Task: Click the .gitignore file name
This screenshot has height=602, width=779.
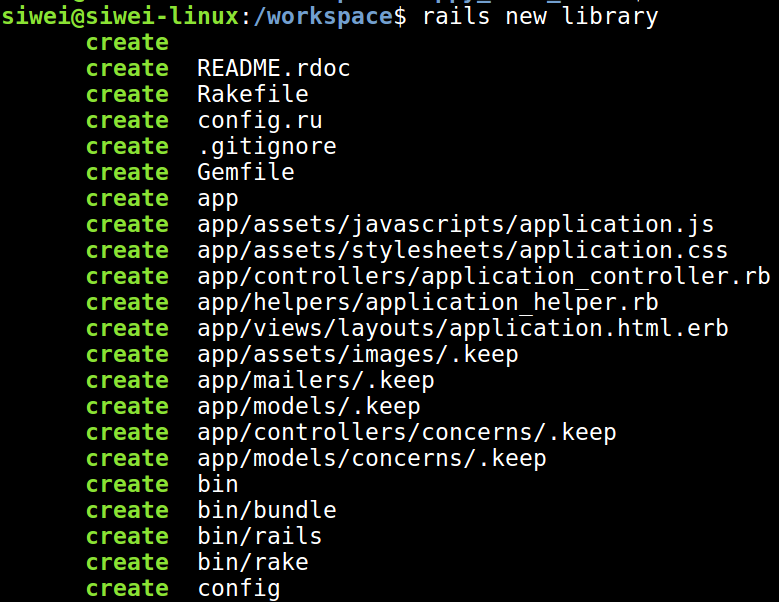Action: coord(267,147)
